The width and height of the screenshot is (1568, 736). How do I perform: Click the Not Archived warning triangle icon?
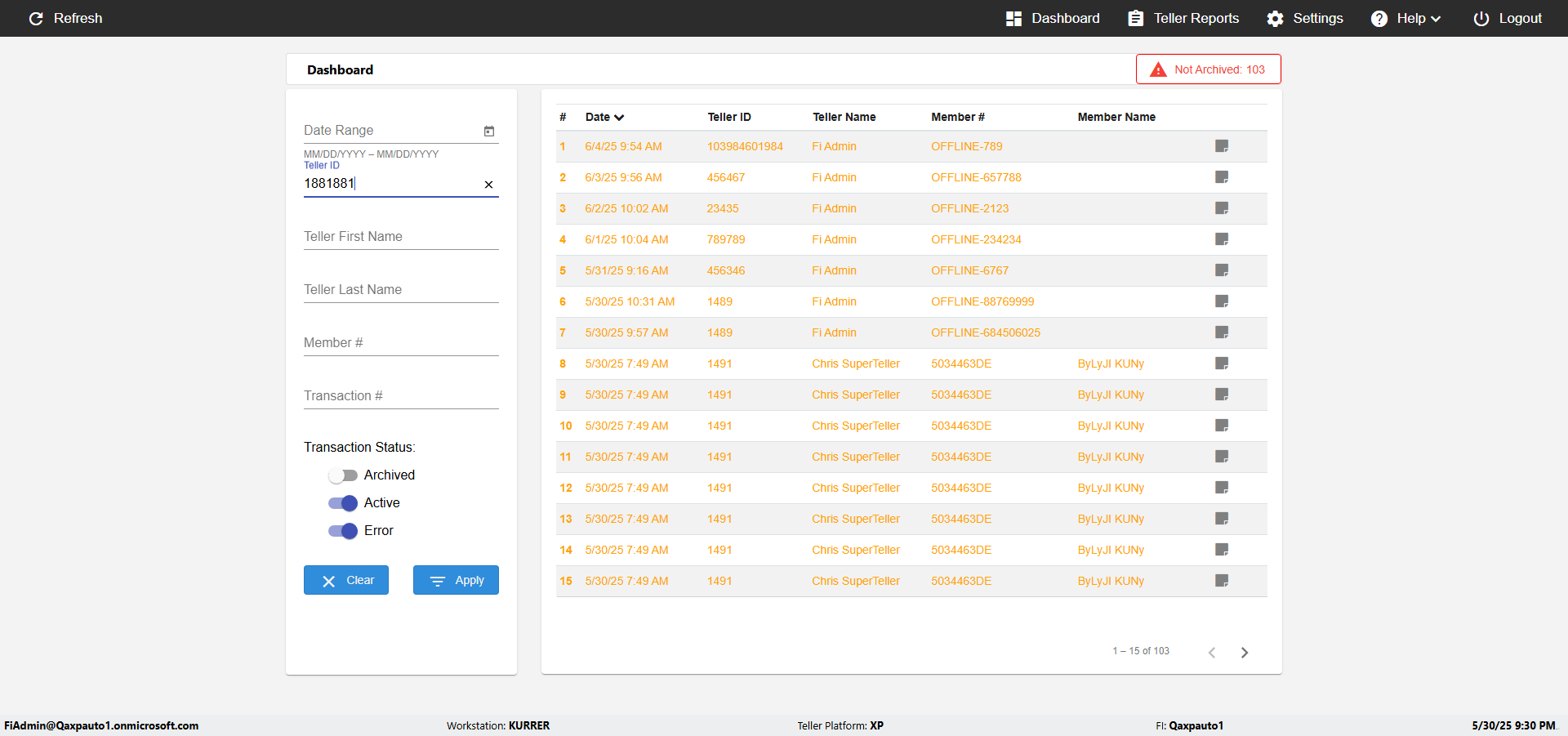tap(1158, 69)
